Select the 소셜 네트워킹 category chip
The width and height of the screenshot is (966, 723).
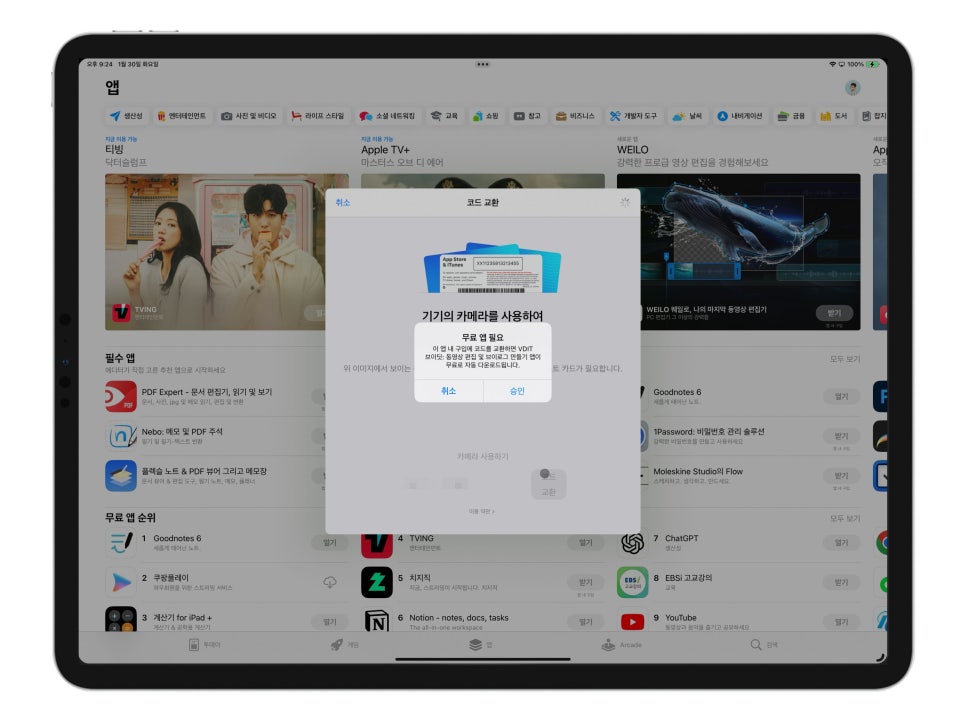tap(388, 116)
